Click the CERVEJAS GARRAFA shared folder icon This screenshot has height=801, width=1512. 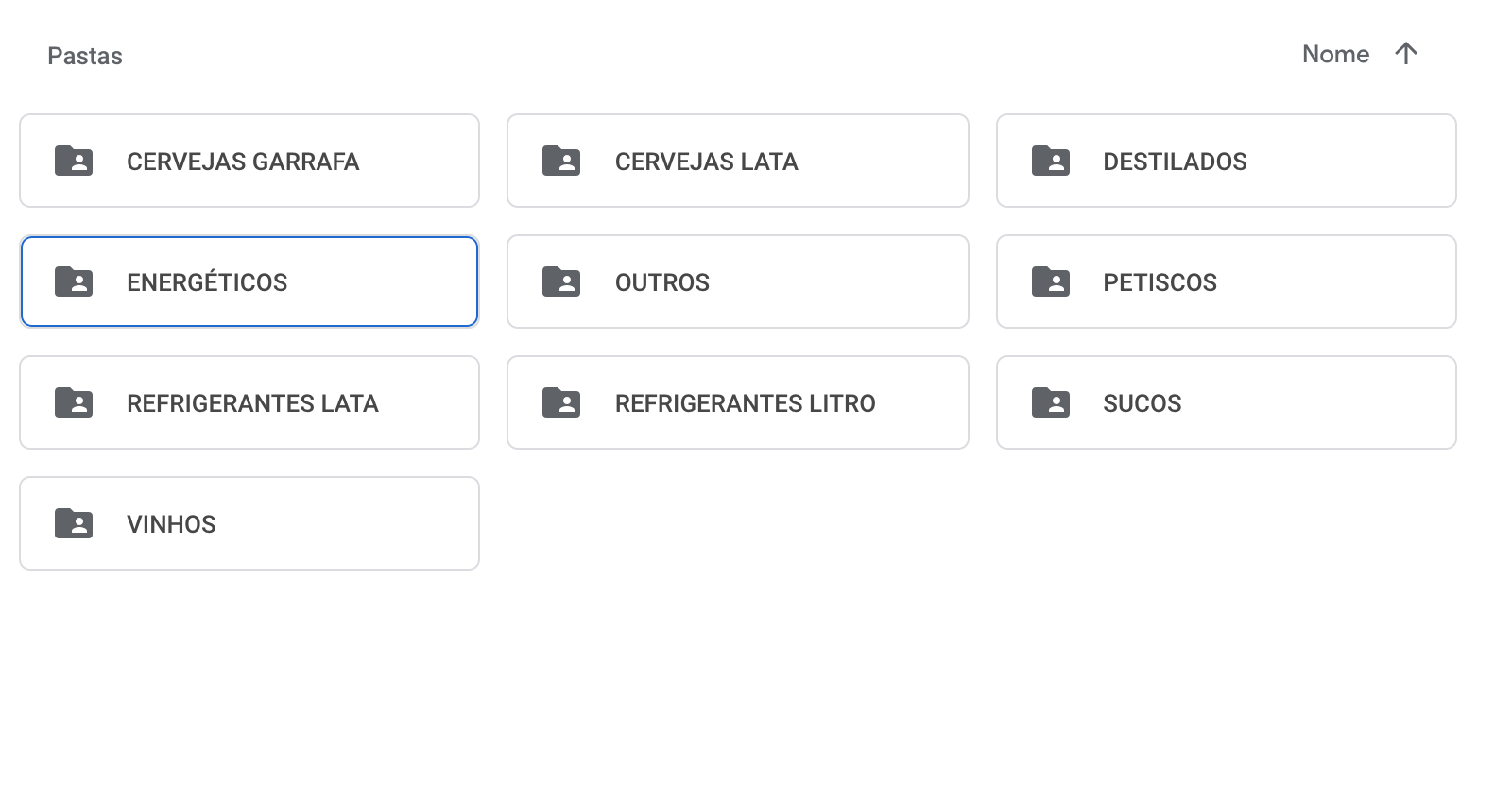coord(74,162)
